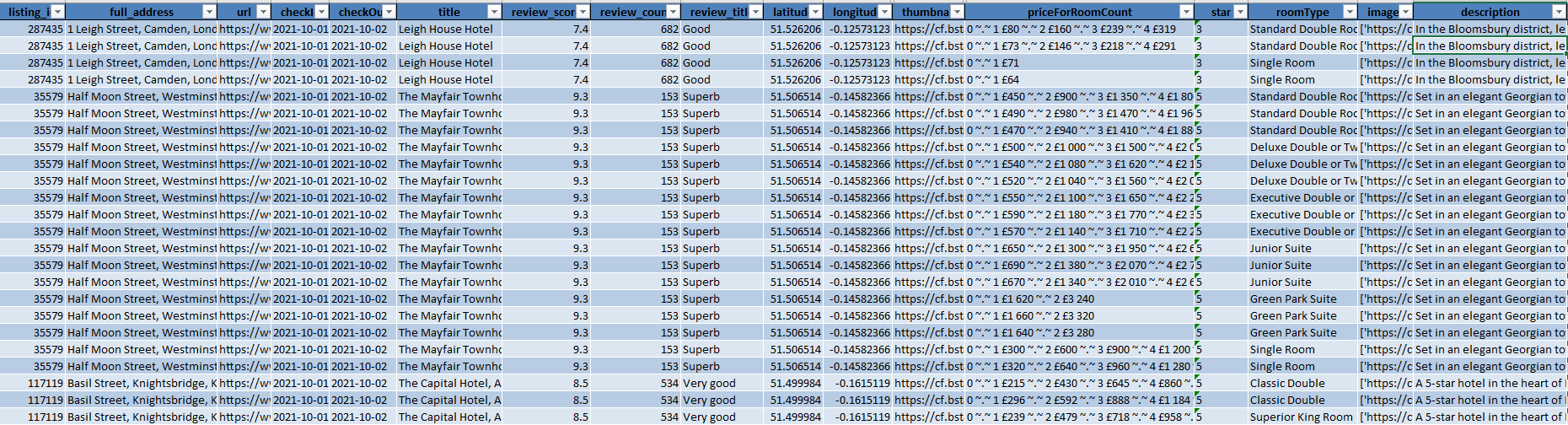1568x425 pixels.
Task: Select the price cell starting '1 £320 ~.~ 2 £640'
Action: [x=1080, y=366]
